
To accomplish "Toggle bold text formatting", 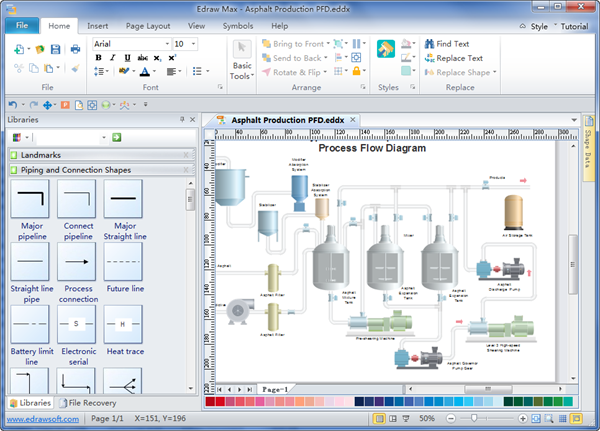I will tap(99, 58).
